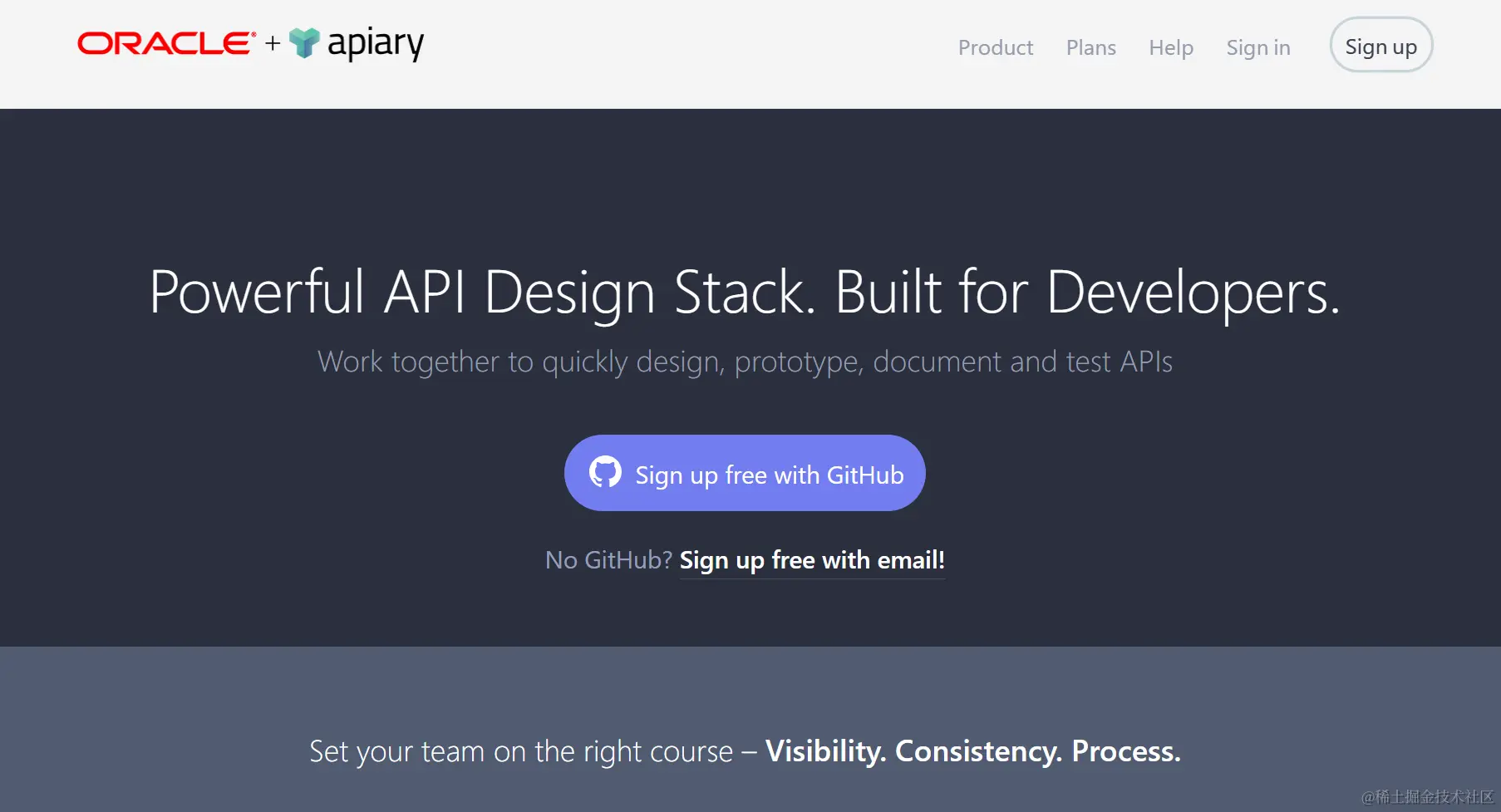
Task: Click the Oracle logo in header
Action: tap(166, 43)
